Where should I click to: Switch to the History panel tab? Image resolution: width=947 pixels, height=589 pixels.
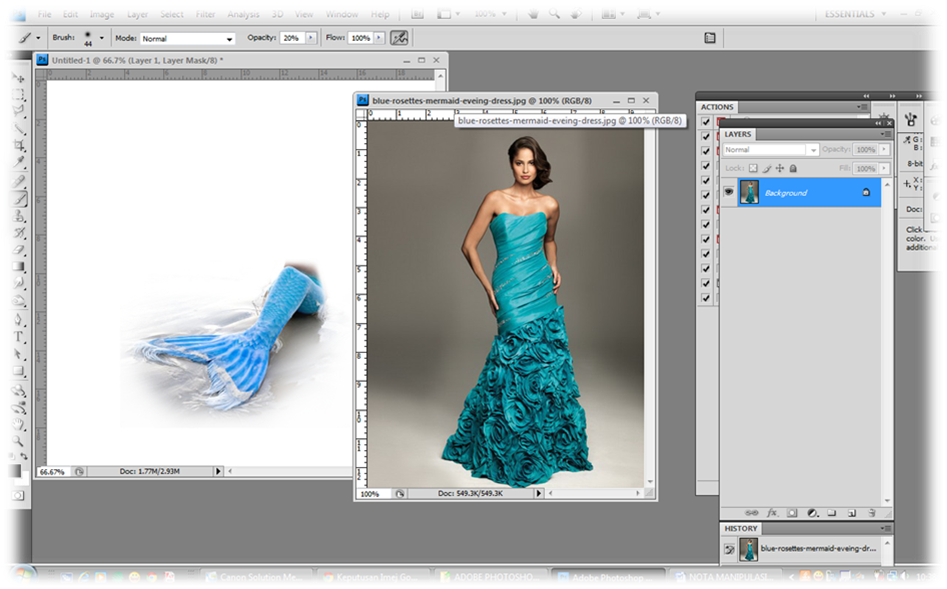[x=740, y=528]
